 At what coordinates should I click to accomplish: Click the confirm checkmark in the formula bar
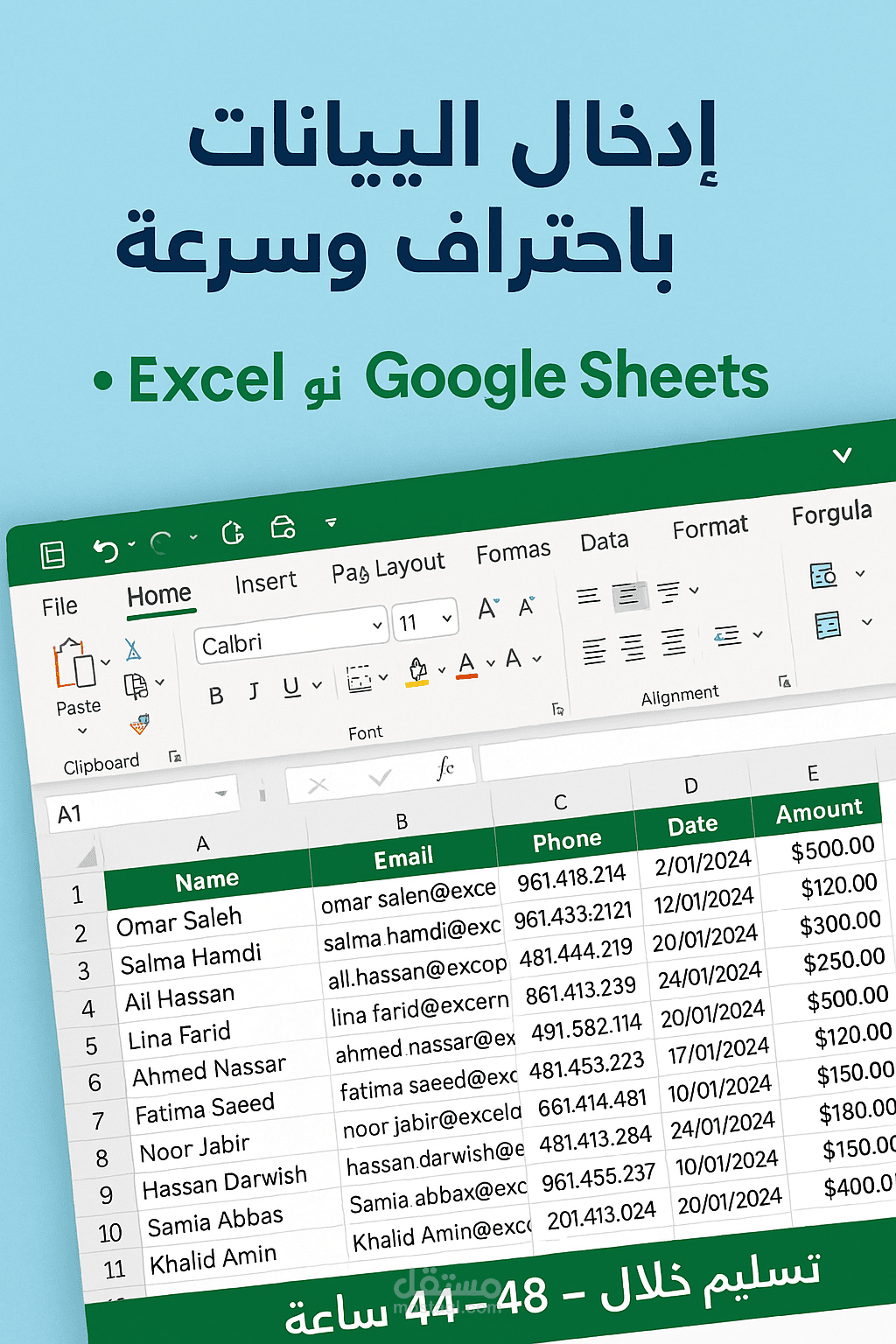pyautogui.click(x=380, y=777)
